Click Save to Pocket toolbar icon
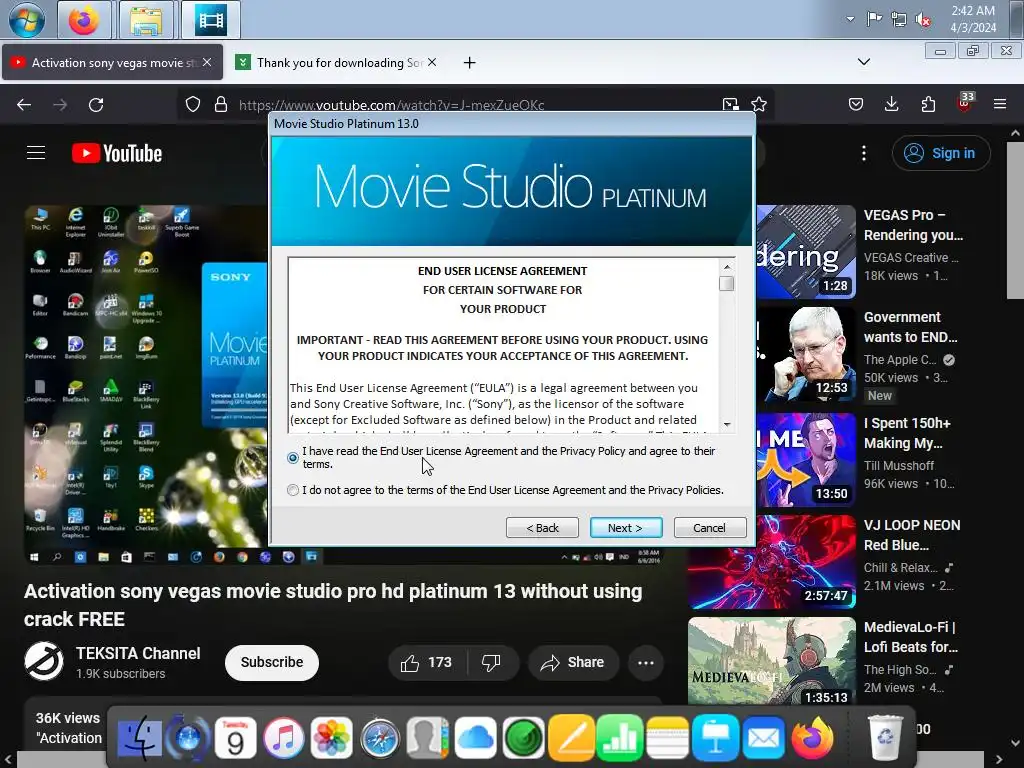Screen dimensions: 1024x768 [x=856, y=104]
